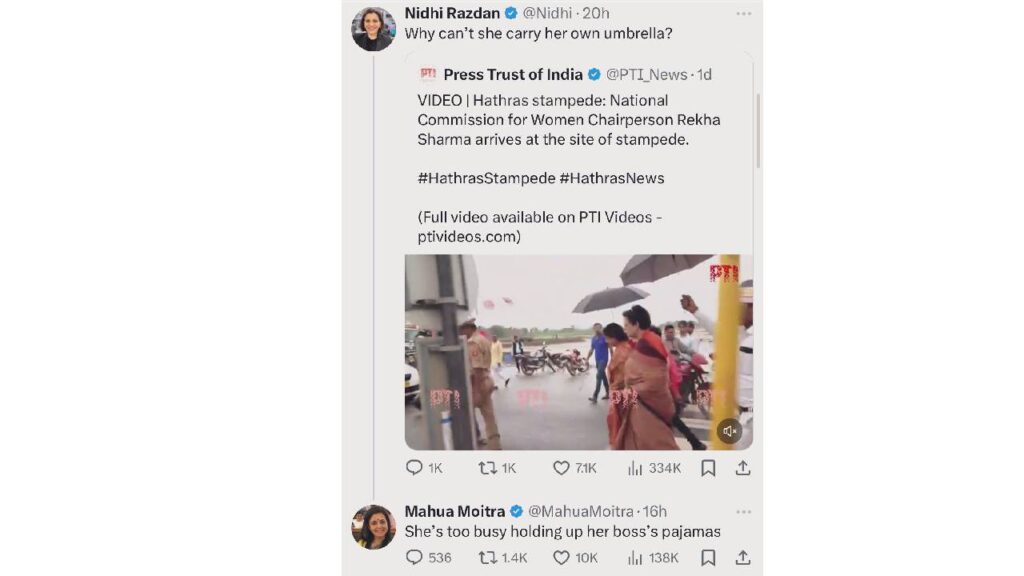Share Mahua Moitra's reply
The image size is (1024, 576).
(742, 558)
